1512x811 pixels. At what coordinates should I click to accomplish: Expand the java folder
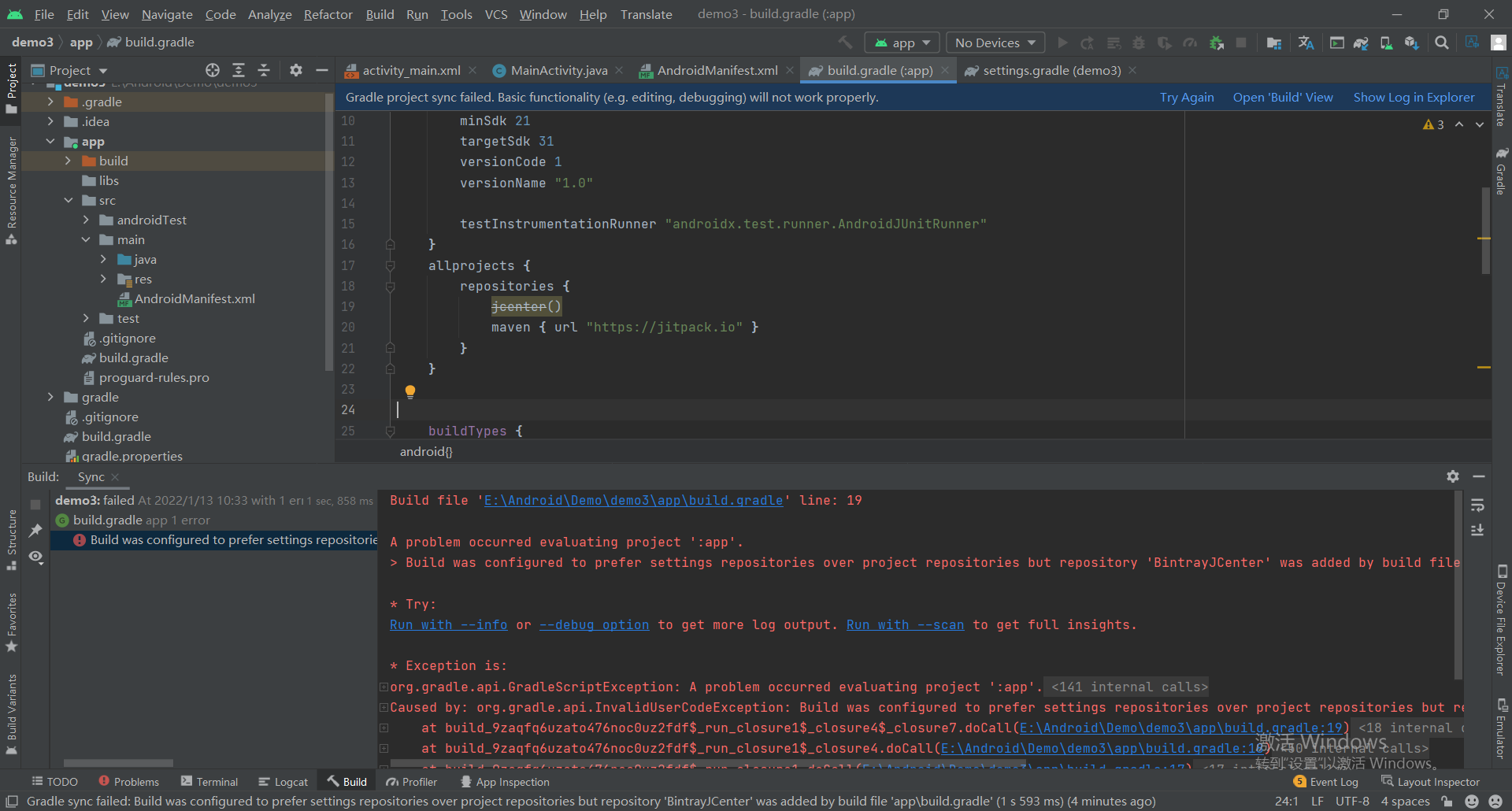click(x=103, y=259)
